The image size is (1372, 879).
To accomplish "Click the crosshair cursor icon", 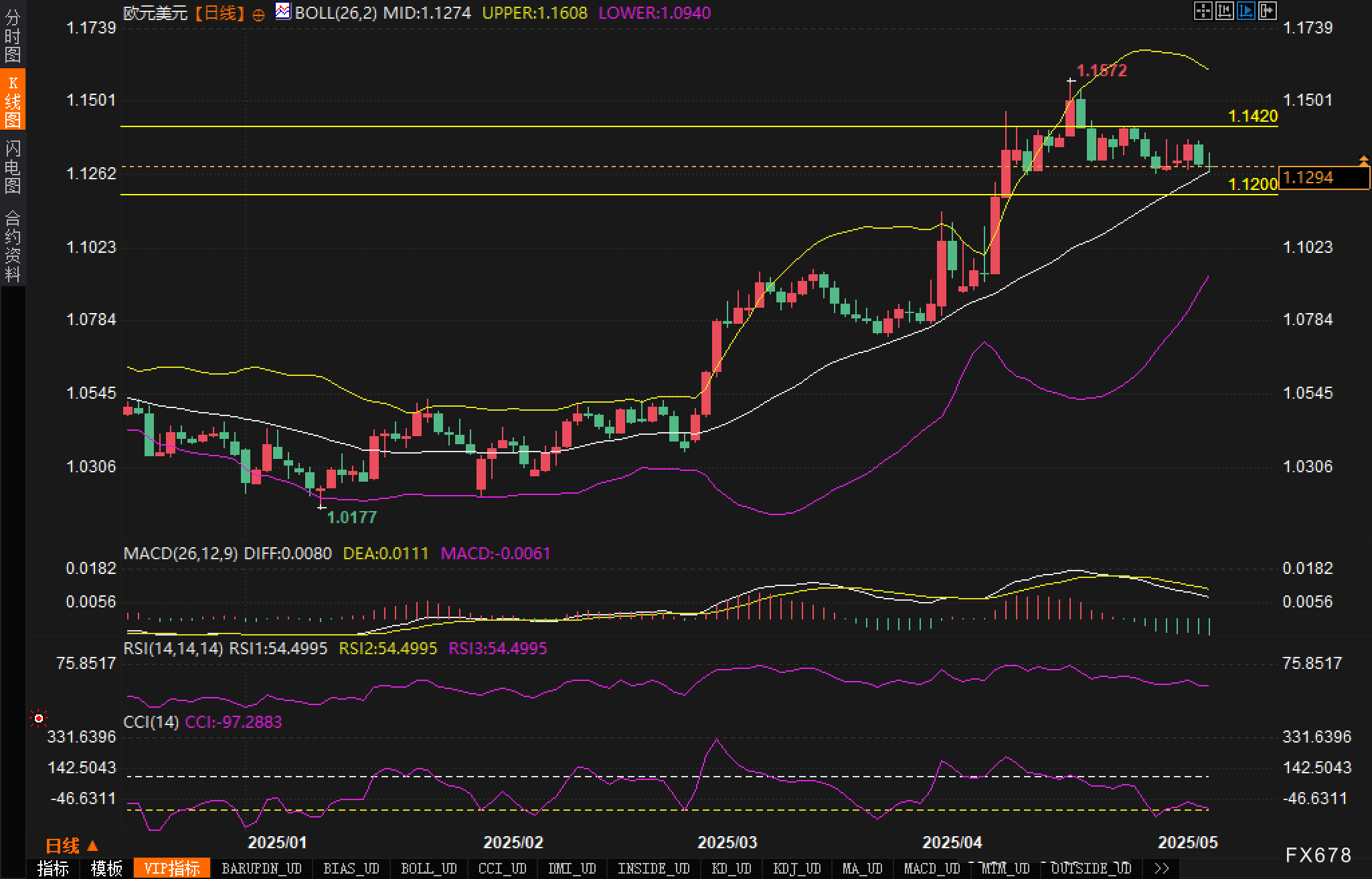I will click(x=1203, y=11).
